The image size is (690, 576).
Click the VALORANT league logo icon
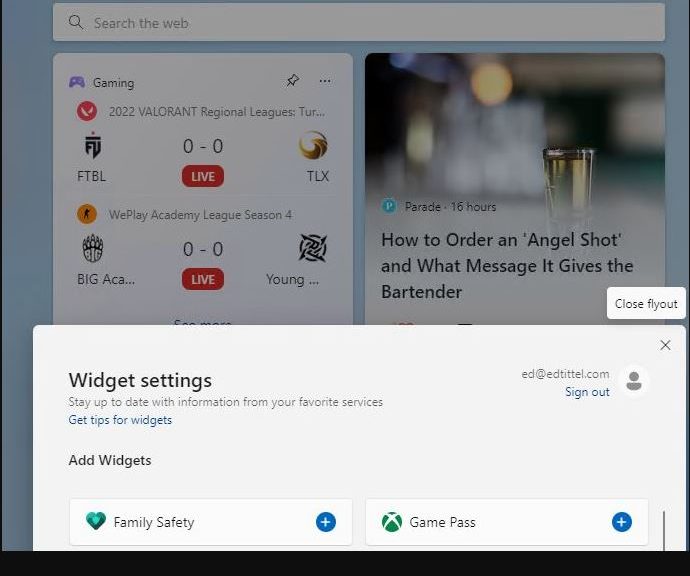click(87, 111)
